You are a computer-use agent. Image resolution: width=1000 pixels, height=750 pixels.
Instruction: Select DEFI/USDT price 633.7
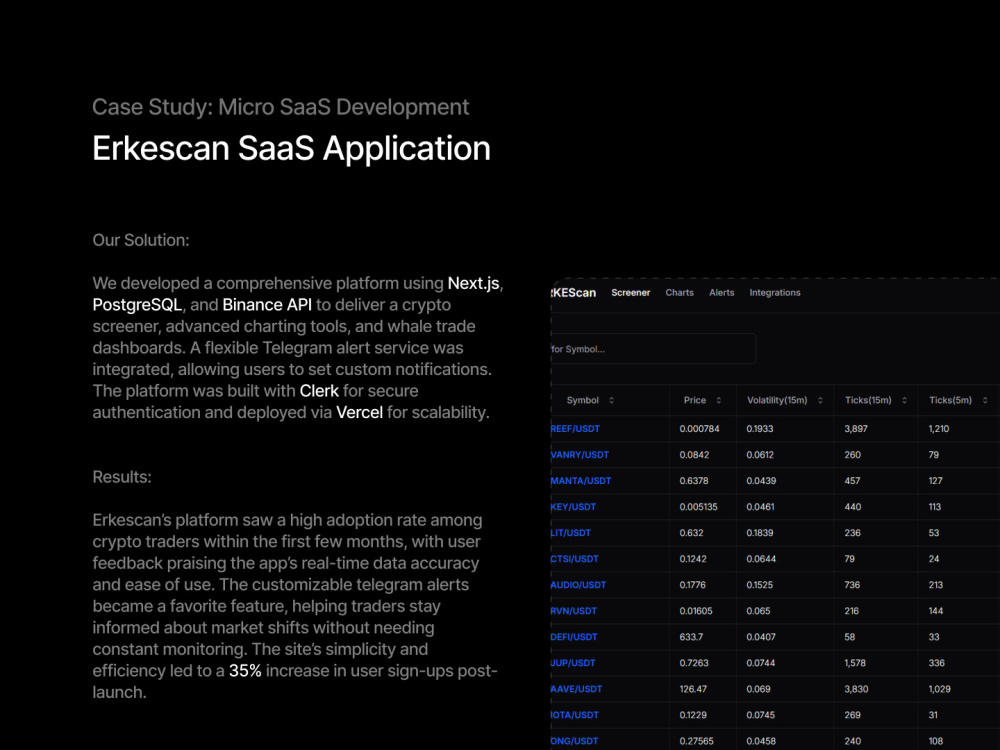click(691, 637)
